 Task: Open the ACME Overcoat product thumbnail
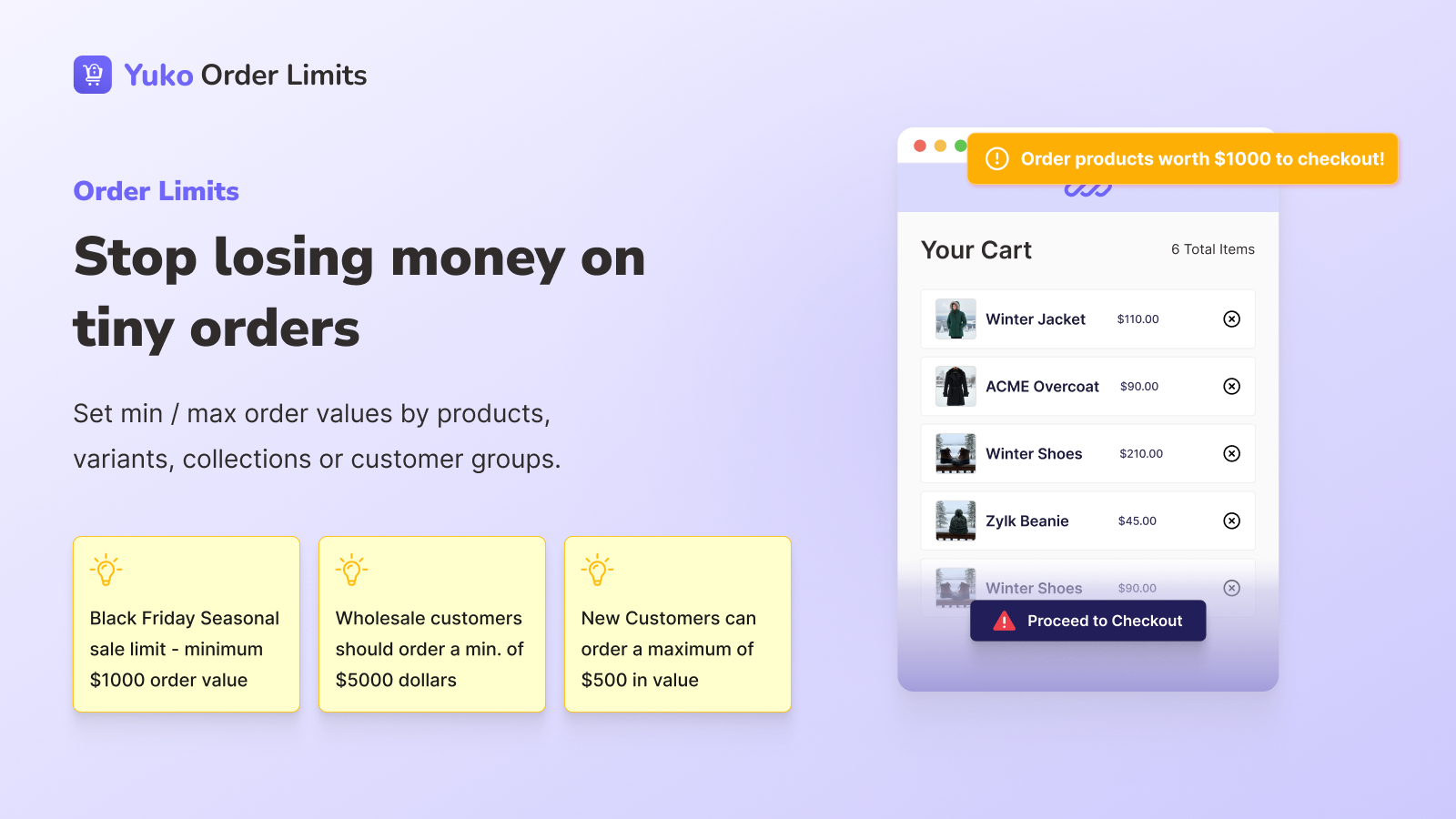click(x=955, y=386)
